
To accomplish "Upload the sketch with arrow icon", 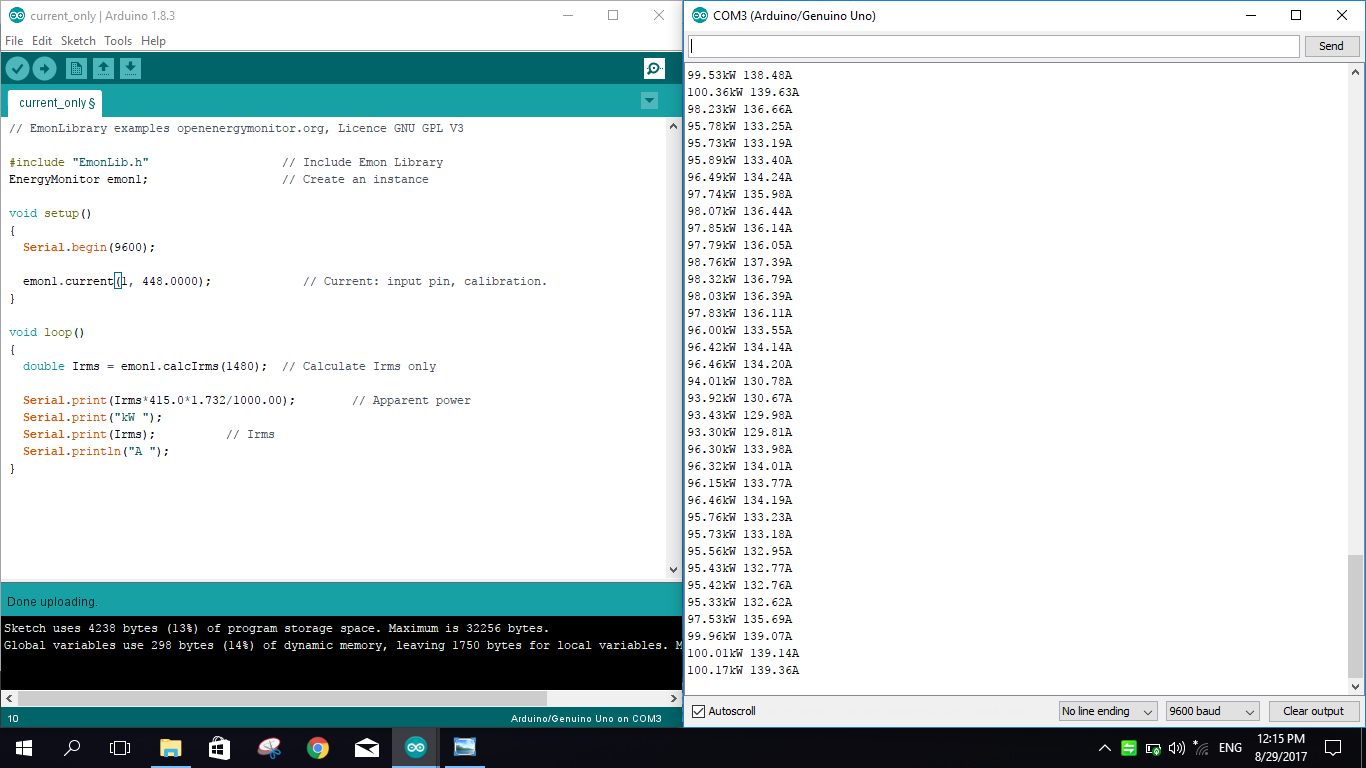I will click(45, 68).
